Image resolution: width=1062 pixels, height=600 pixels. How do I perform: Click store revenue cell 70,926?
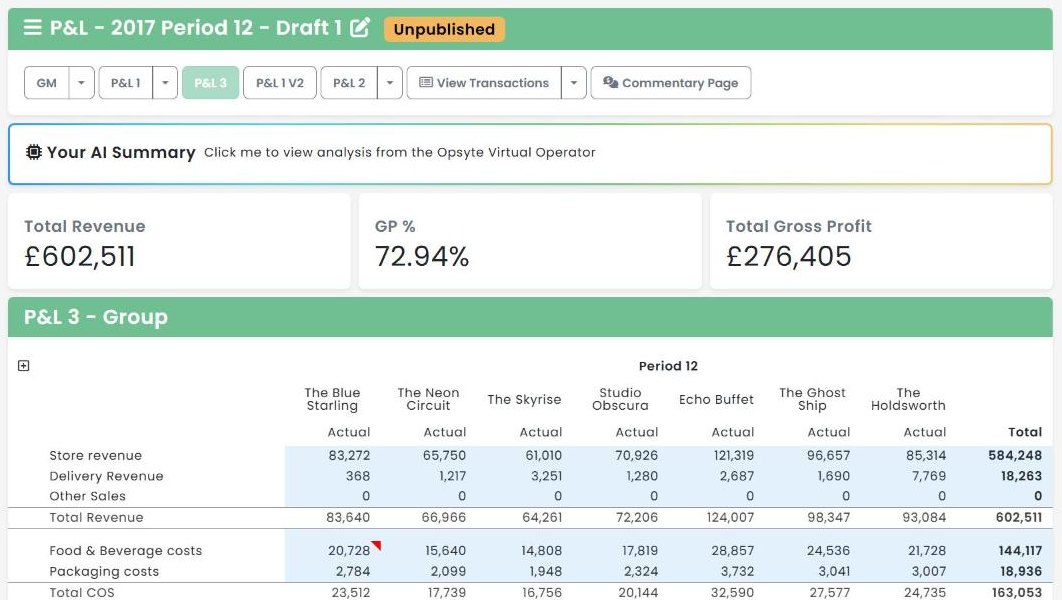click(637, 456)
